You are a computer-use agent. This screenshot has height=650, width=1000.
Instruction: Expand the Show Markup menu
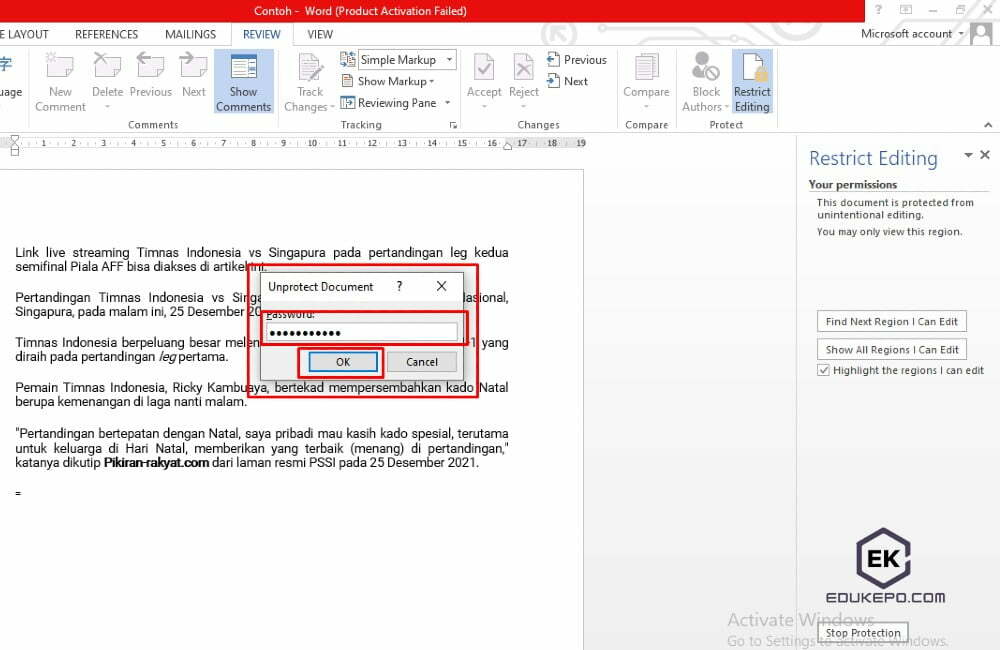393,81
